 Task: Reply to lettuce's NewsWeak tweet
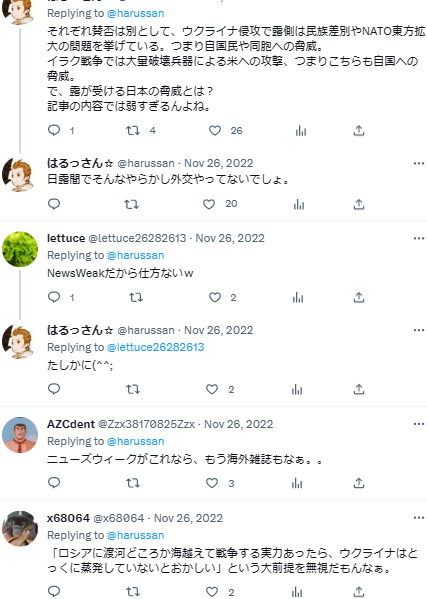tap(54, 297)
